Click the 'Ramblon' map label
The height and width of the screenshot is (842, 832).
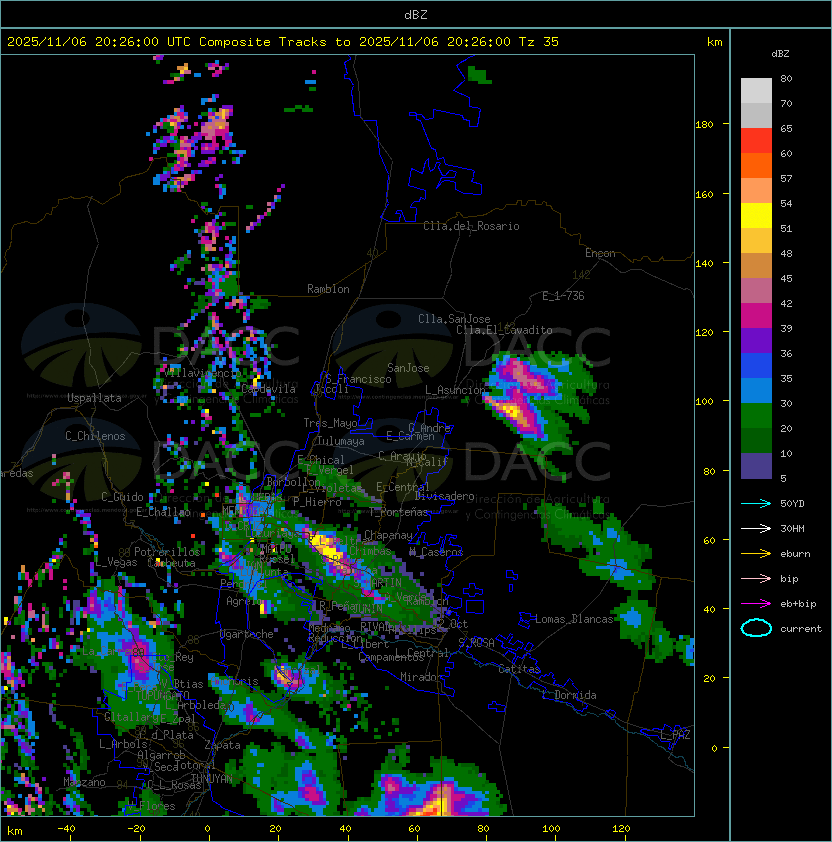click(x=328, y=289)
